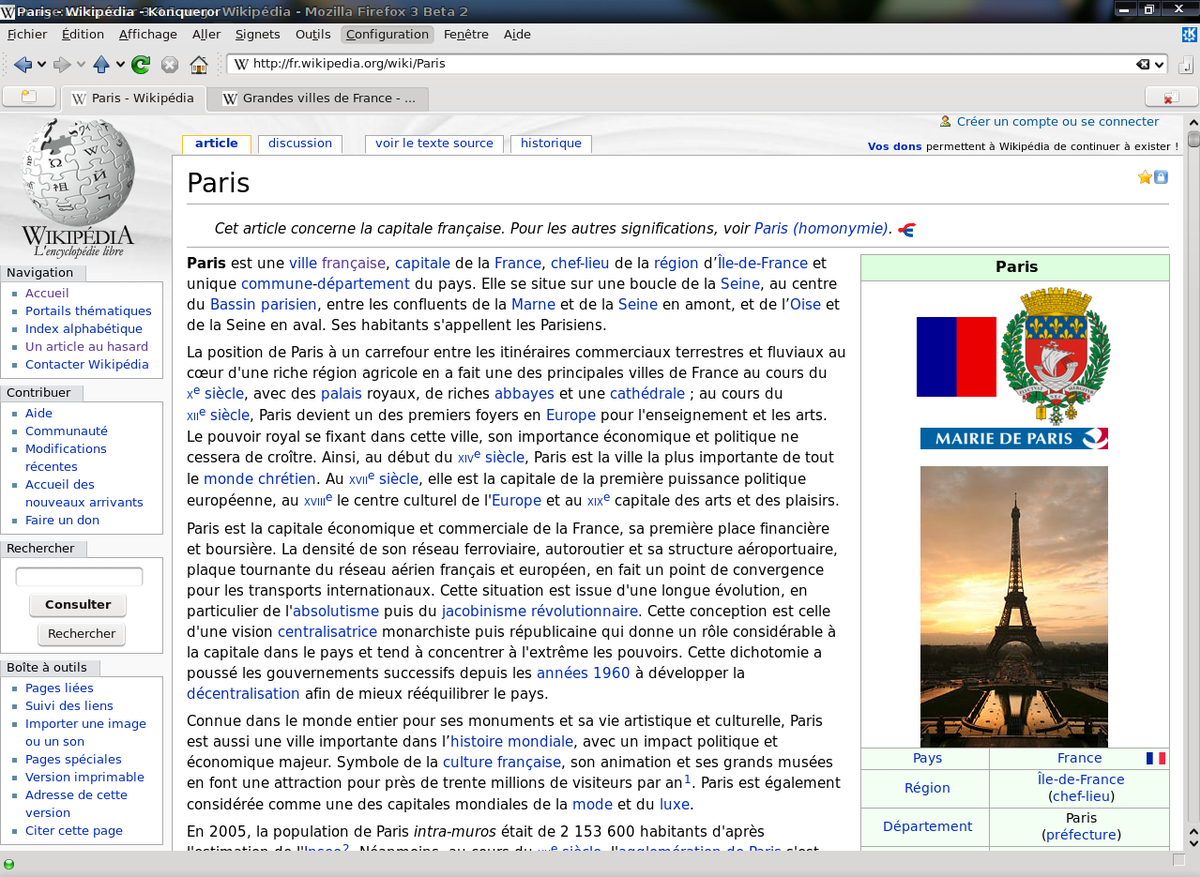
Task: Expand the back history dropdown arrow
Action: tap(42, 65)
